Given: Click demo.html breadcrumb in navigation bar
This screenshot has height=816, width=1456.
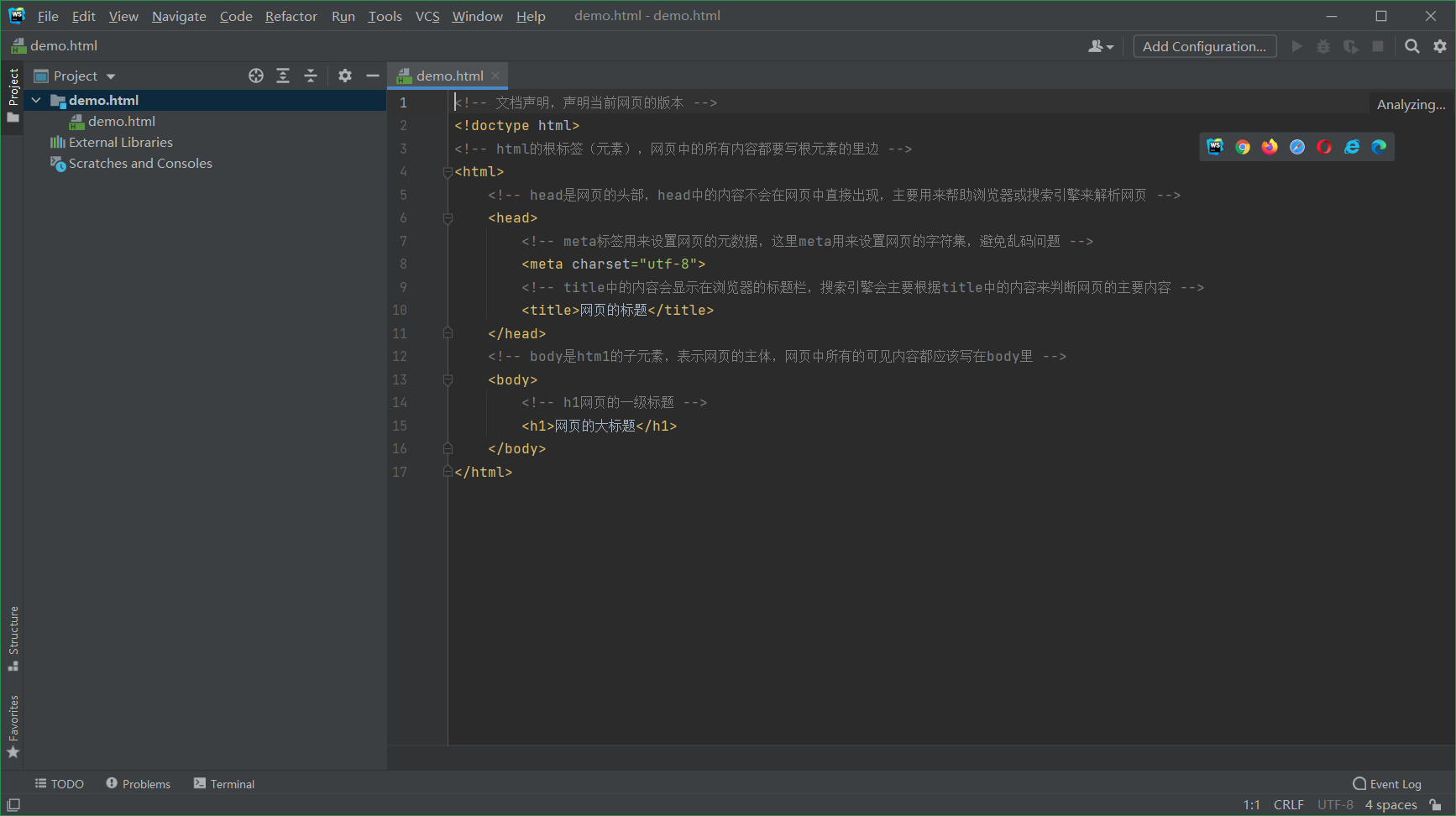Looking at the screenshot, I should tap(55, 46).
